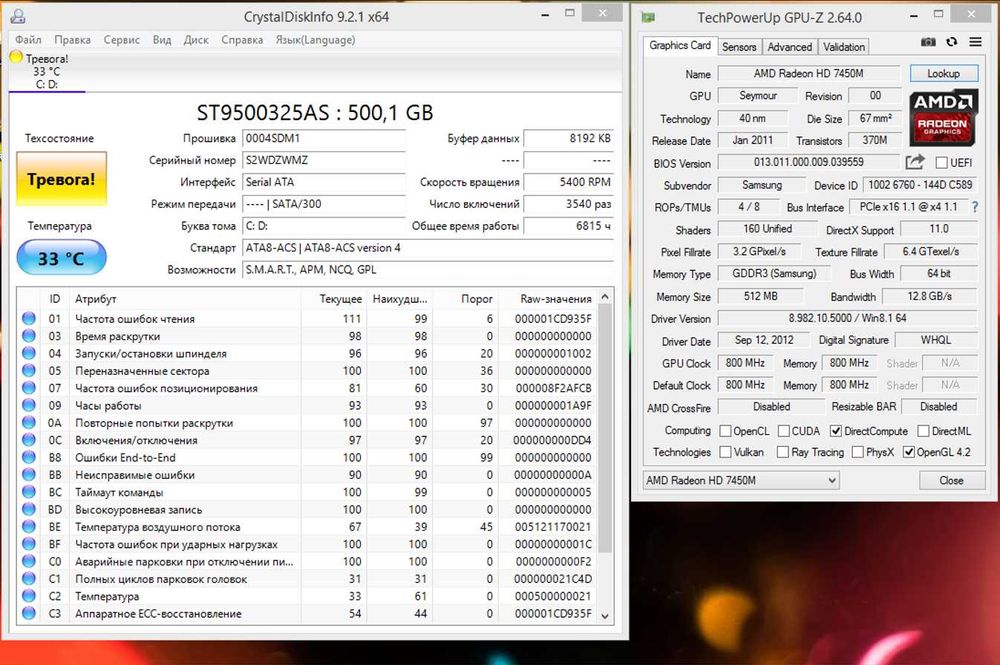
Task: Click the blue status orb for attribute 0C
Action: click(29, 440)
